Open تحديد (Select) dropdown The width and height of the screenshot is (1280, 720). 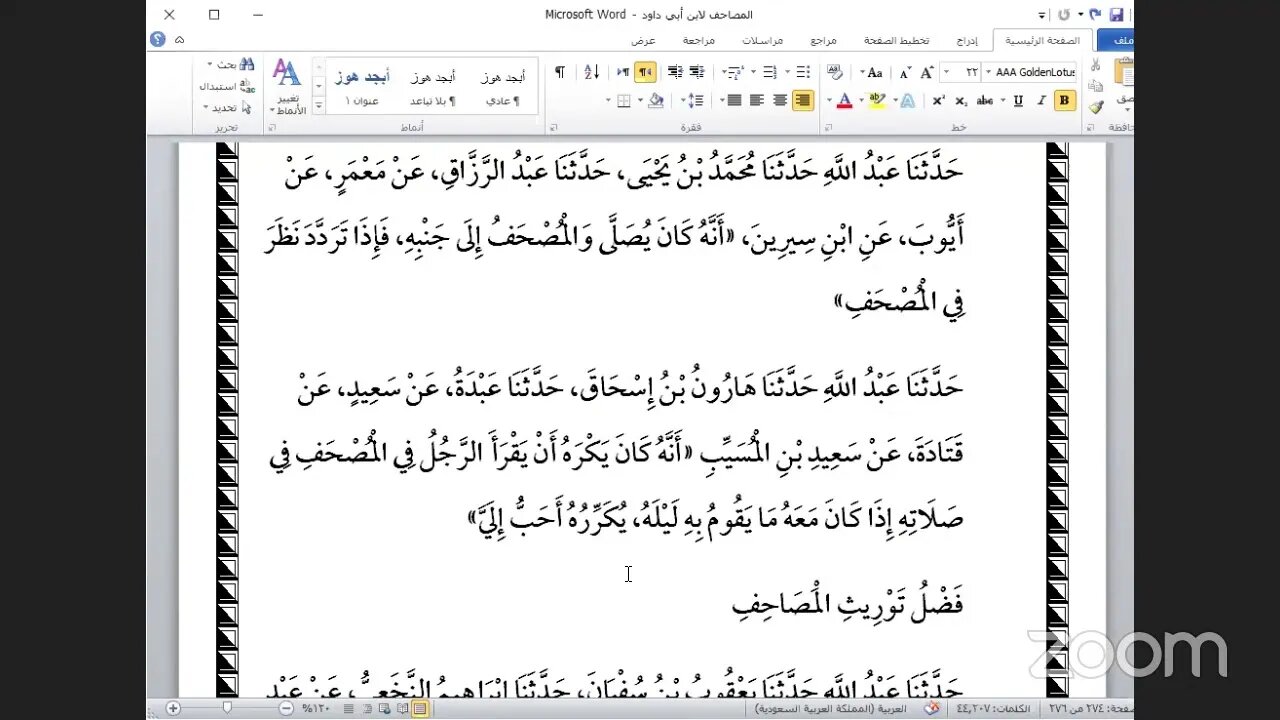tap(227, 107)
